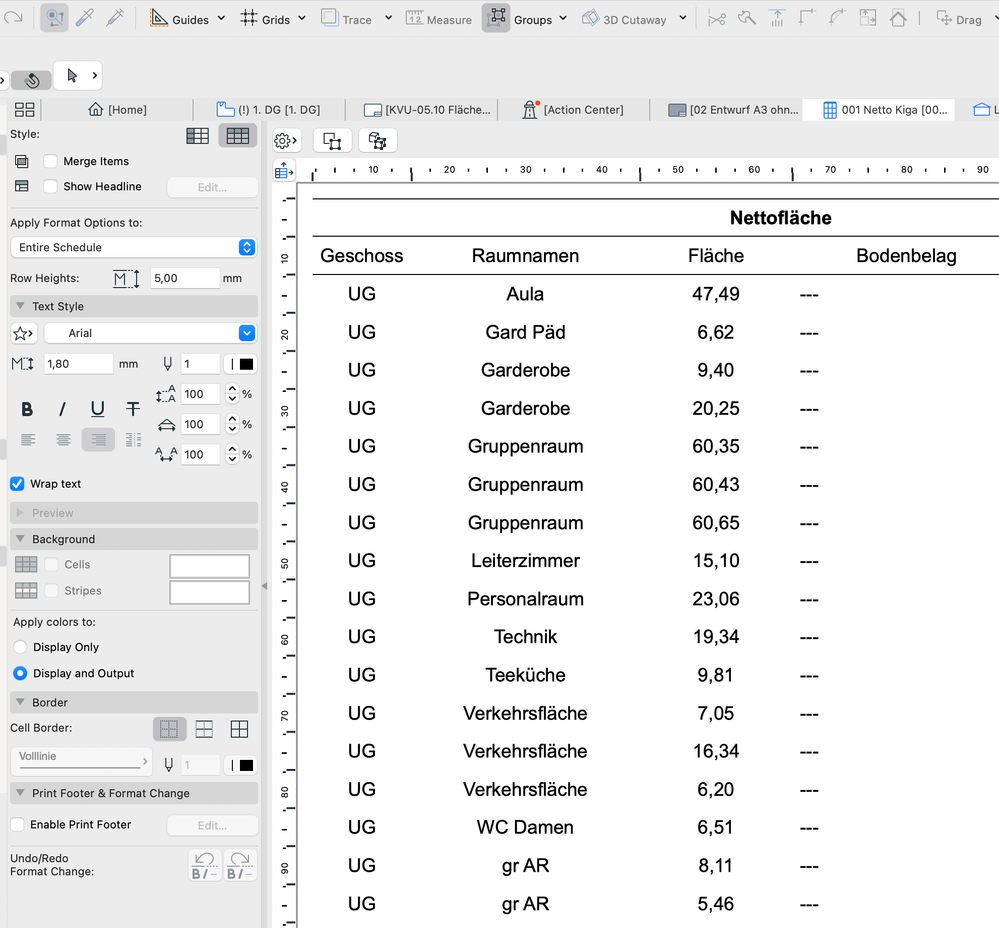Switch to 02 Entwurf A3 tab

click(x=733, y=110)
